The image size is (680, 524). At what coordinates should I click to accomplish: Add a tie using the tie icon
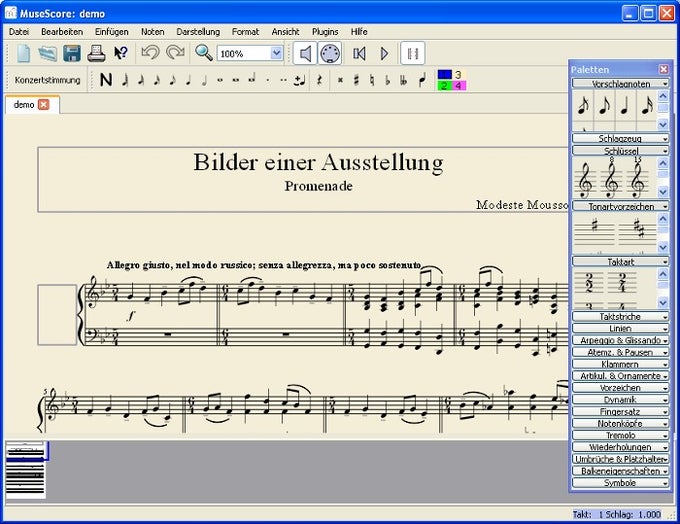click(299, 80)
